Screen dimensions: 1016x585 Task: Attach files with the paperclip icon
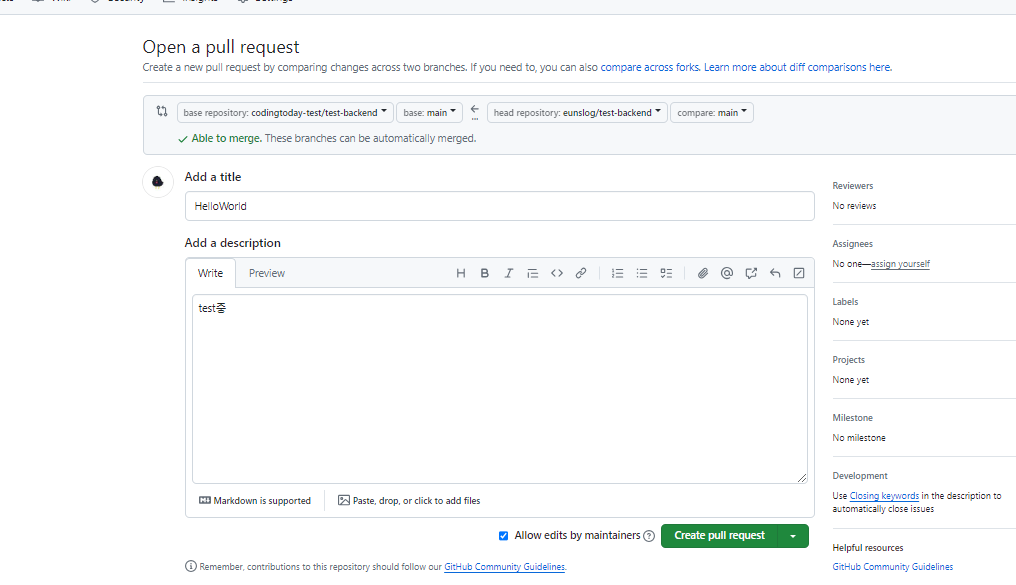click(x=702, y=273)
